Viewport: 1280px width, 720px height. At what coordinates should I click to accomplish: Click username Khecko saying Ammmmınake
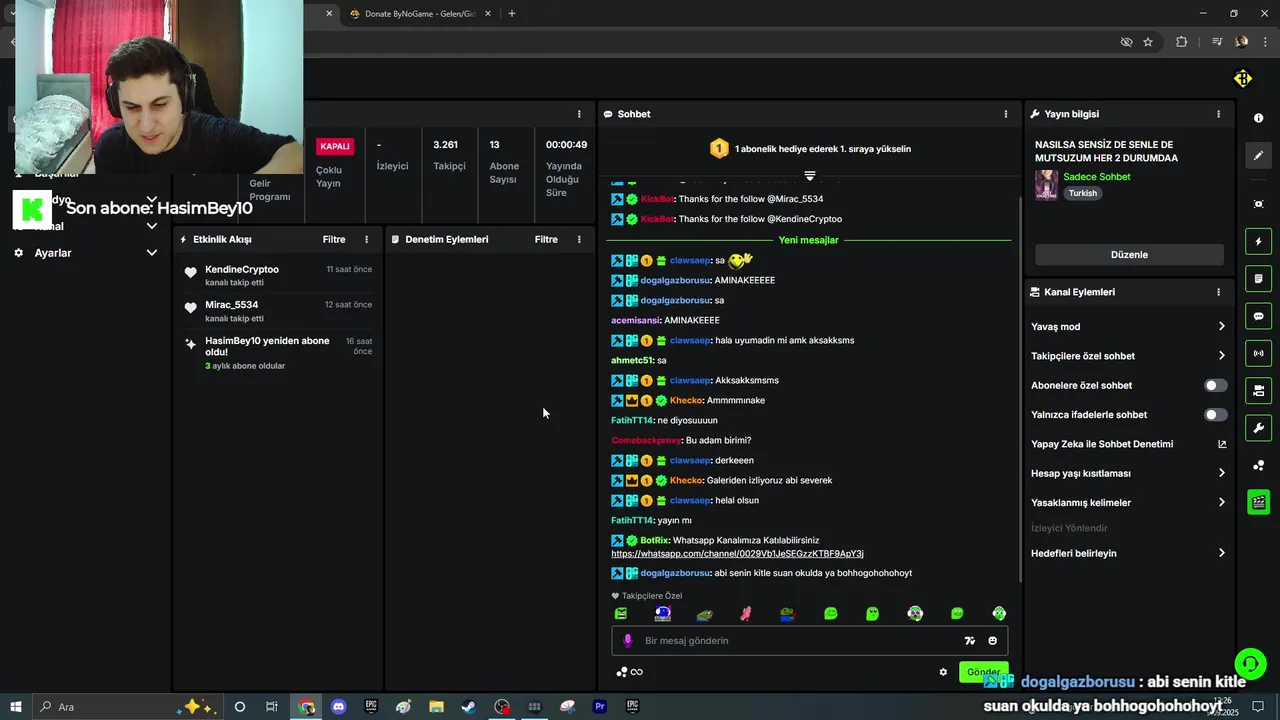tap(686, 400)
